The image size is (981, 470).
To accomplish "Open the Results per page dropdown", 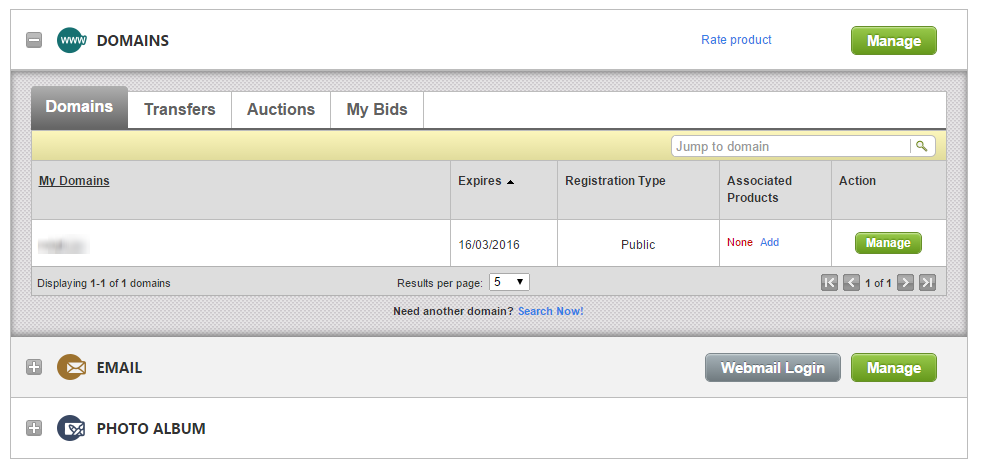I will point(509,283).
